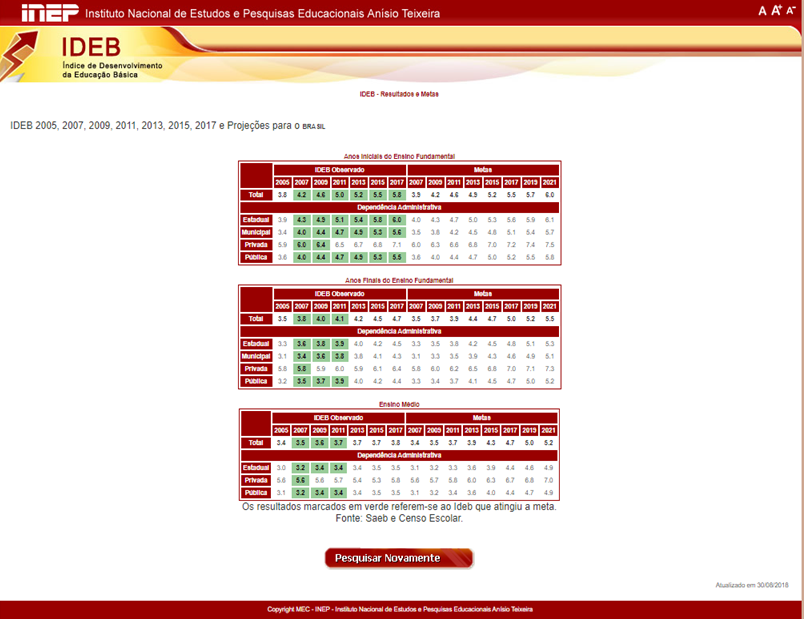Click IDEB Observado header in Anos Iniciais table
The image size is (804, 619).
coord(339,170)
